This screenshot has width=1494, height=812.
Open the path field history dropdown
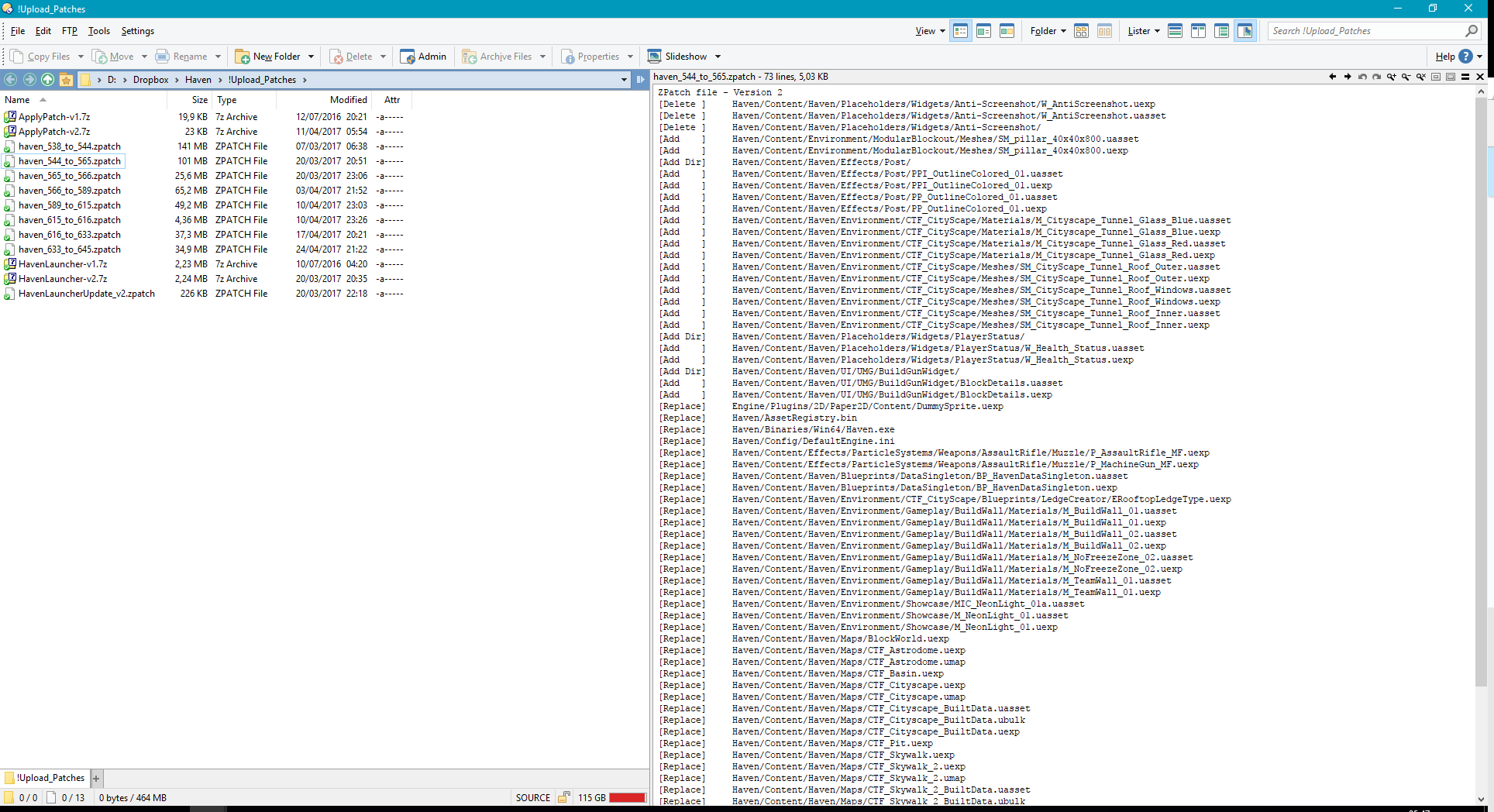[x=624, y=80]
